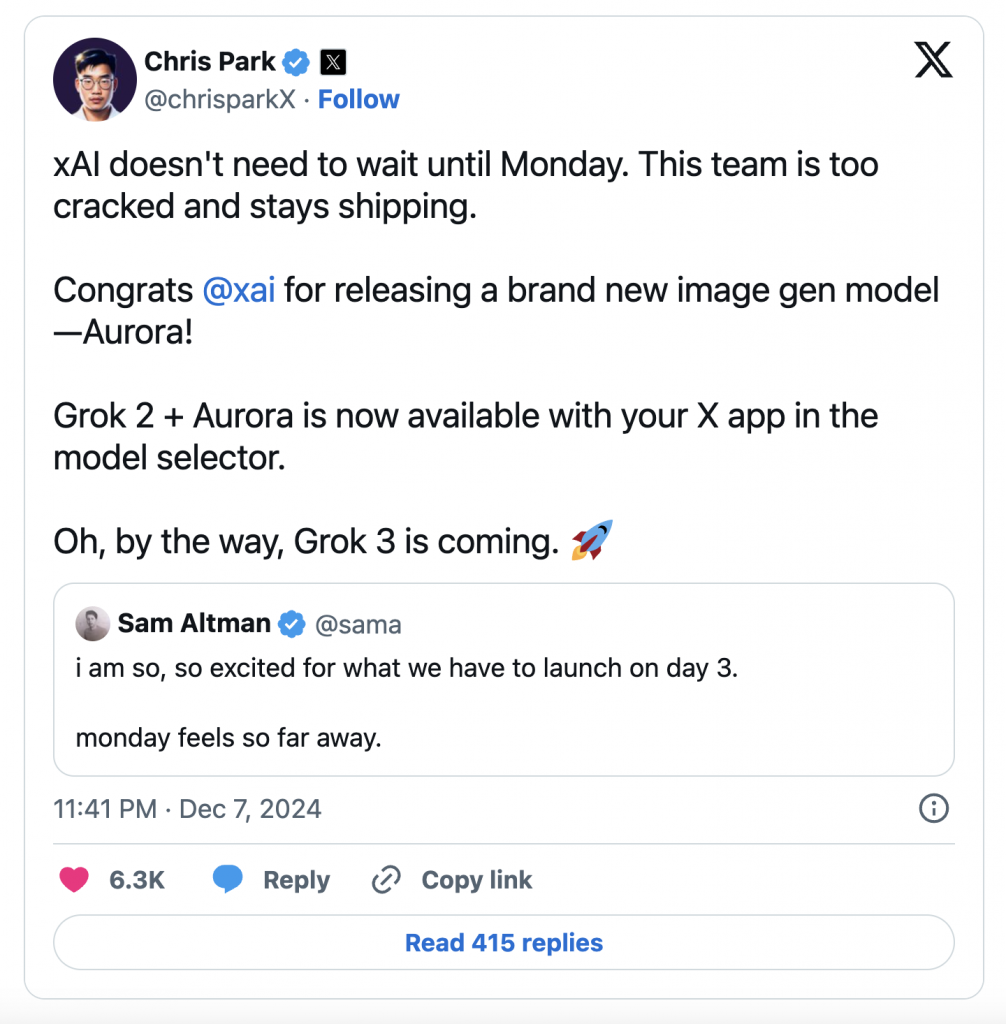
Task: Open the 11:41 PM Dec 7 timestamp
Action: 187,808
